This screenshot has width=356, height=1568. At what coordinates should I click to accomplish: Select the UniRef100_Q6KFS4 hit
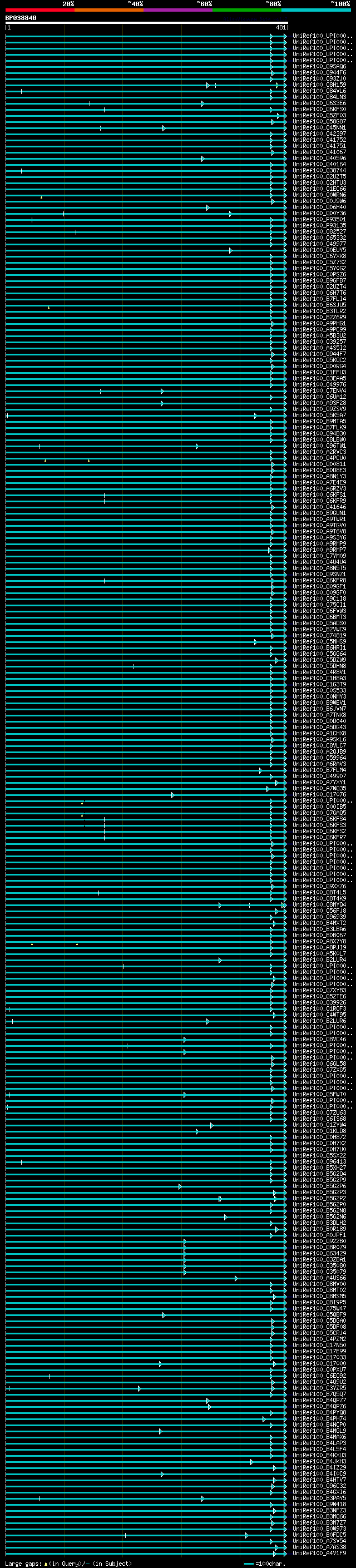pyautogui.click(x=319, y=819)
